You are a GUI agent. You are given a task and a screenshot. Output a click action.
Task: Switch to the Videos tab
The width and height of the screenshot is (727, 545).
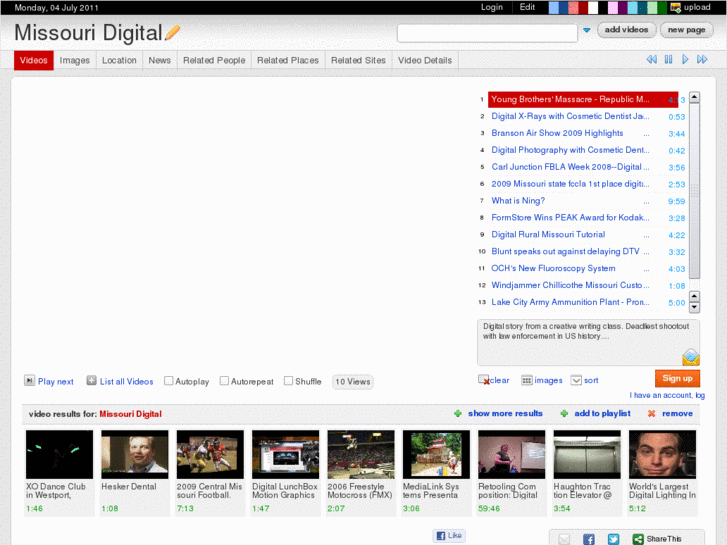click(34, 60)
